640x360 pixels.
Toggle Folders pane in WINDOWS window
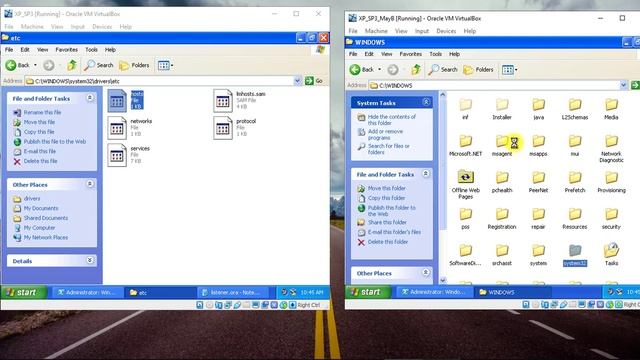pos(478,70)
